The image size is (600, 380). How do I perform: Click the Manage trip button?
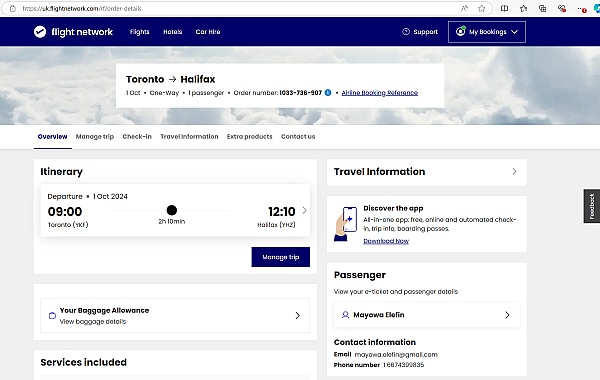(280, 257)
